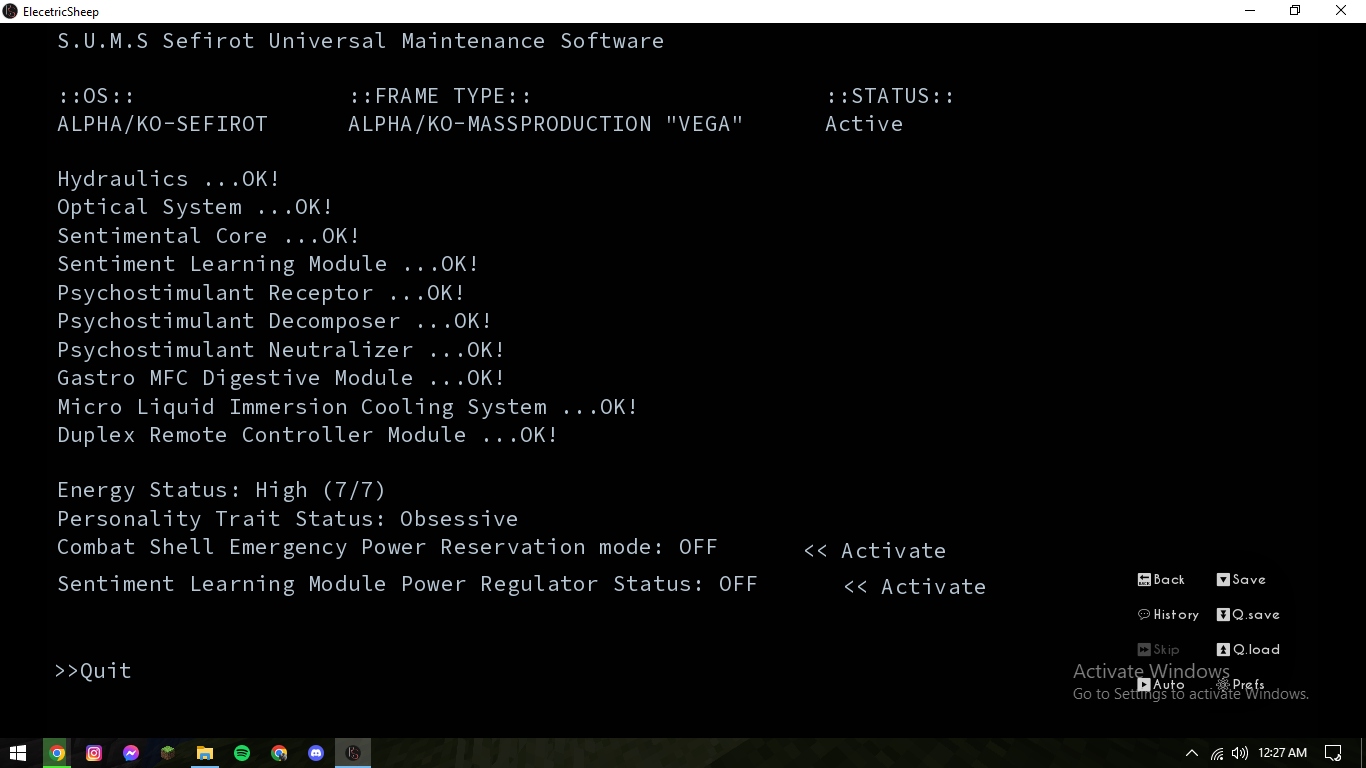Select the ElecetricSheep app taskbar icon
The height and width of the screenshot is (768, 1366).
pyautogui.click(x=353, y=753)
